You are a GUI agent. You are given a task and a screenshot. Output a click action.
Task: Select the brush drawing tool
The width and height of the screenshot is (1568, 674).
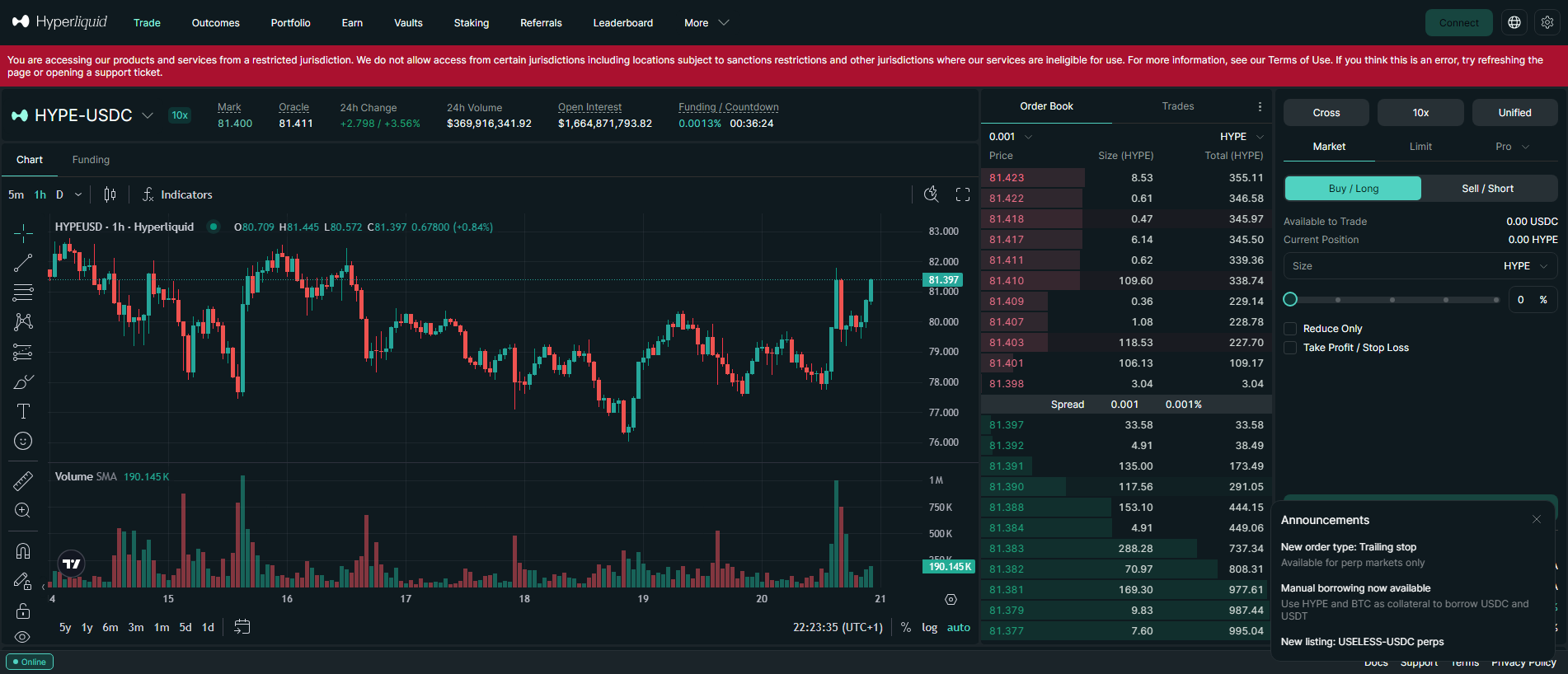pyautogui.click(x=23, y=381)
